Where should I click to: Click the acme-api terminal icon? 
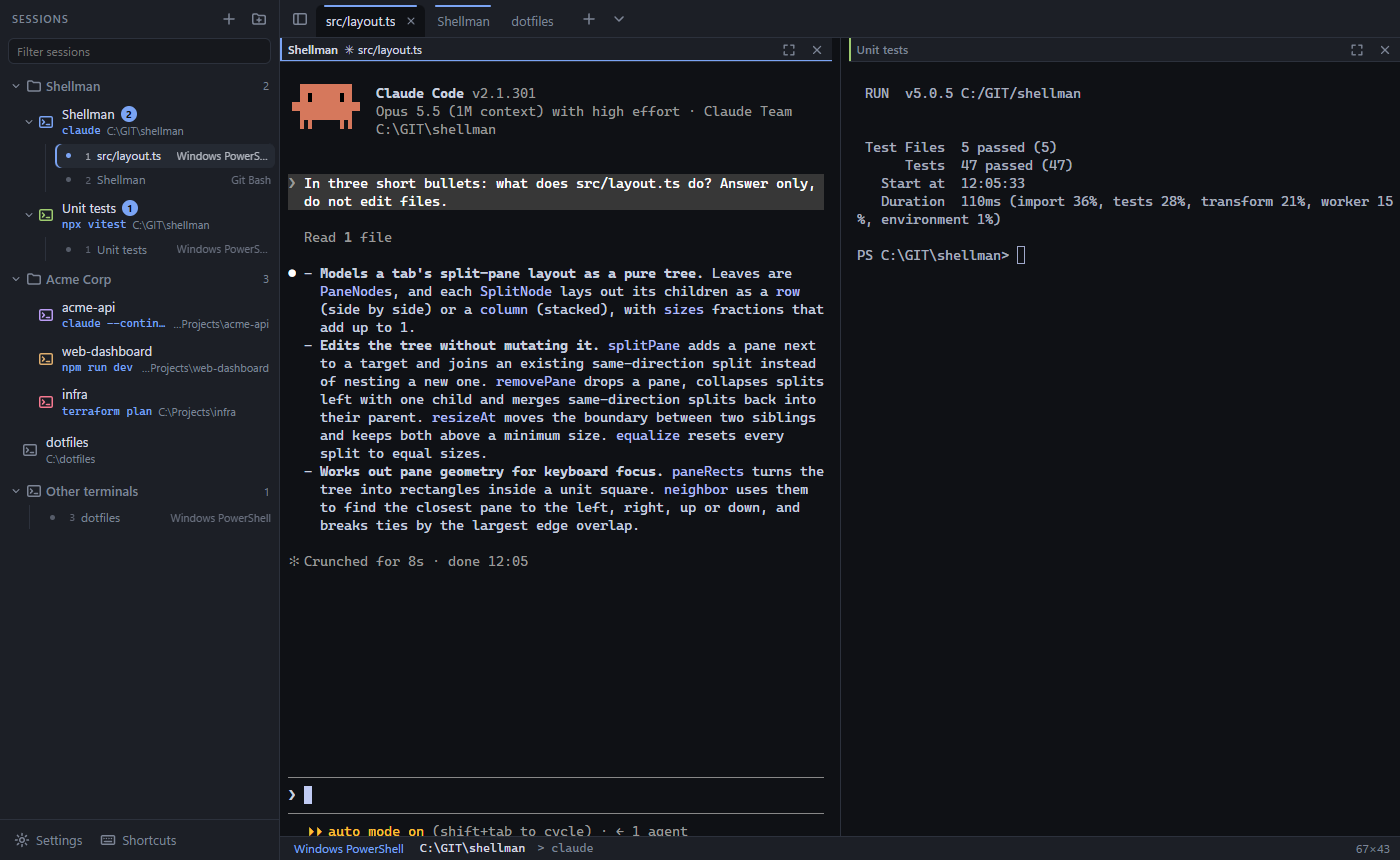coord(46,315)
